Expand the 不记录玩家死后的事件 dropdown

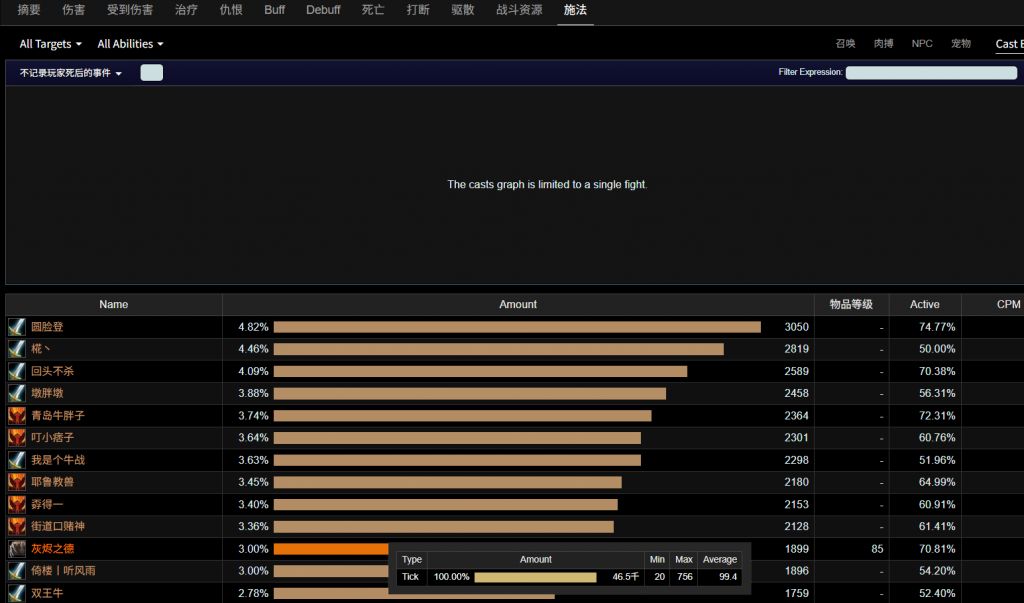70,73
